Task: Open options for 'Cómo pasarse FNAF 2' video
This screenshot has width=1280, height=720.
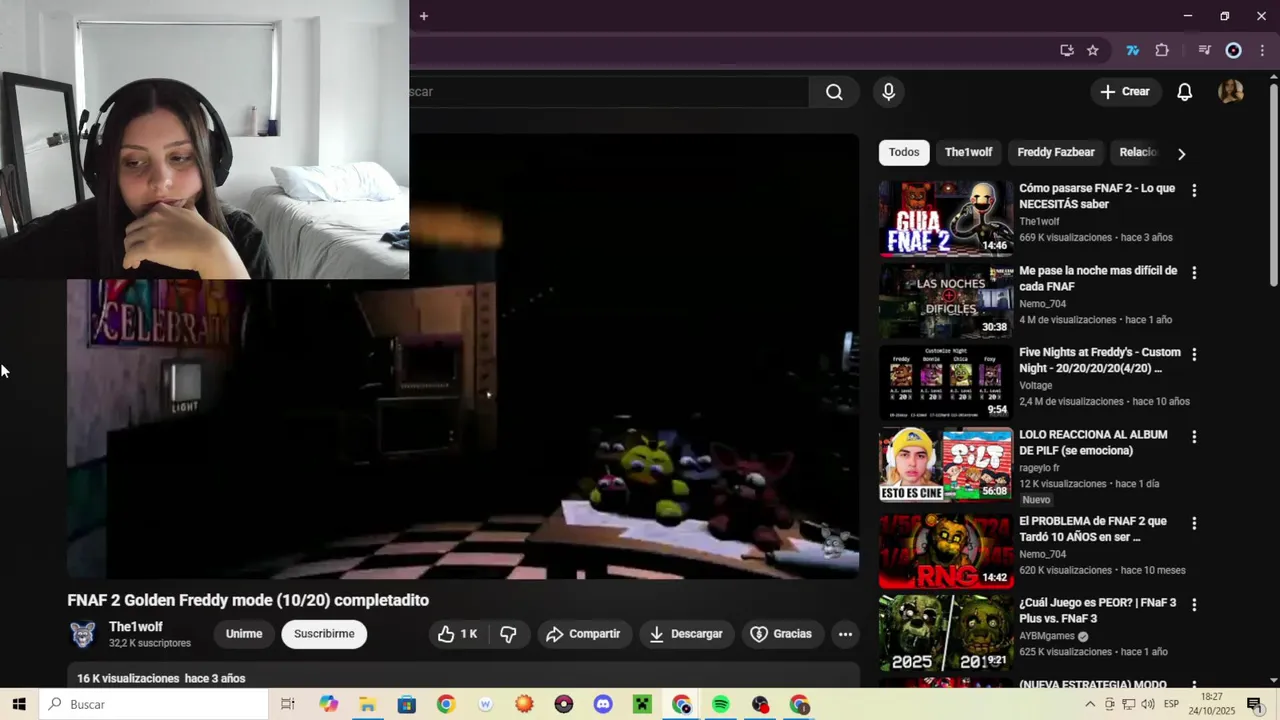Action: click(1193, 190)
